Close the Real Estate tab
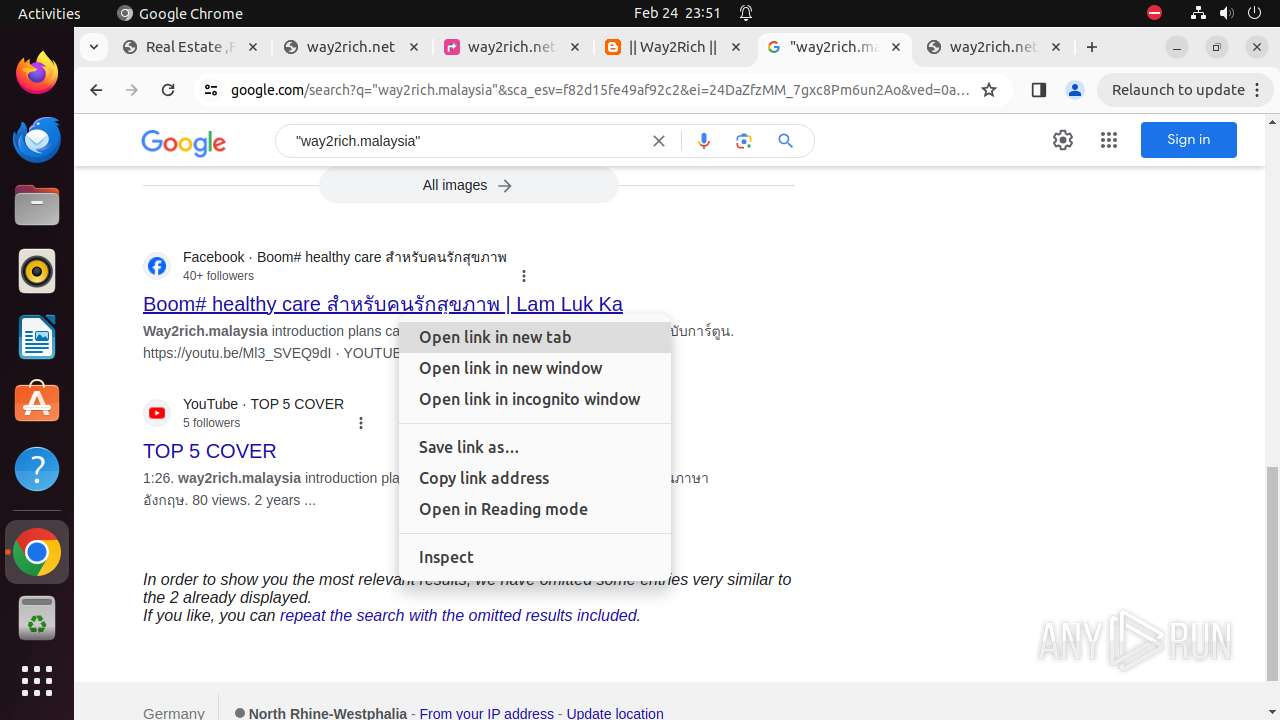The height and width of the screenshot is (720, 1280). [x=252, y=47]
